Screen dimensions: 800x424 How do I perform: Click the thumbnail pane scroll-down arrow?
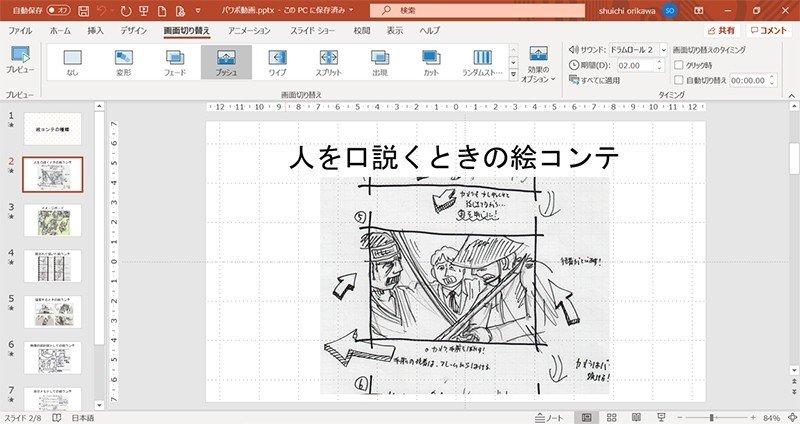[x=99, y=405]
